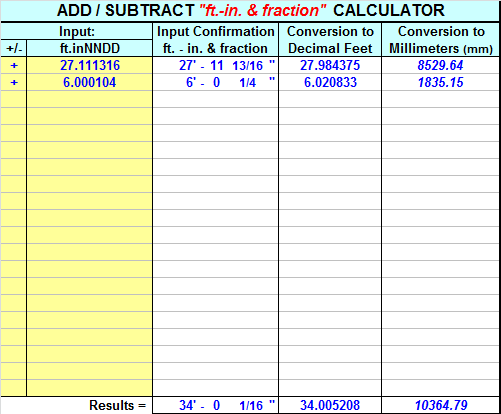Viewport: 501px width, 414px height.
Task: Click the plus sign in the first row
Action: point(14,65)
